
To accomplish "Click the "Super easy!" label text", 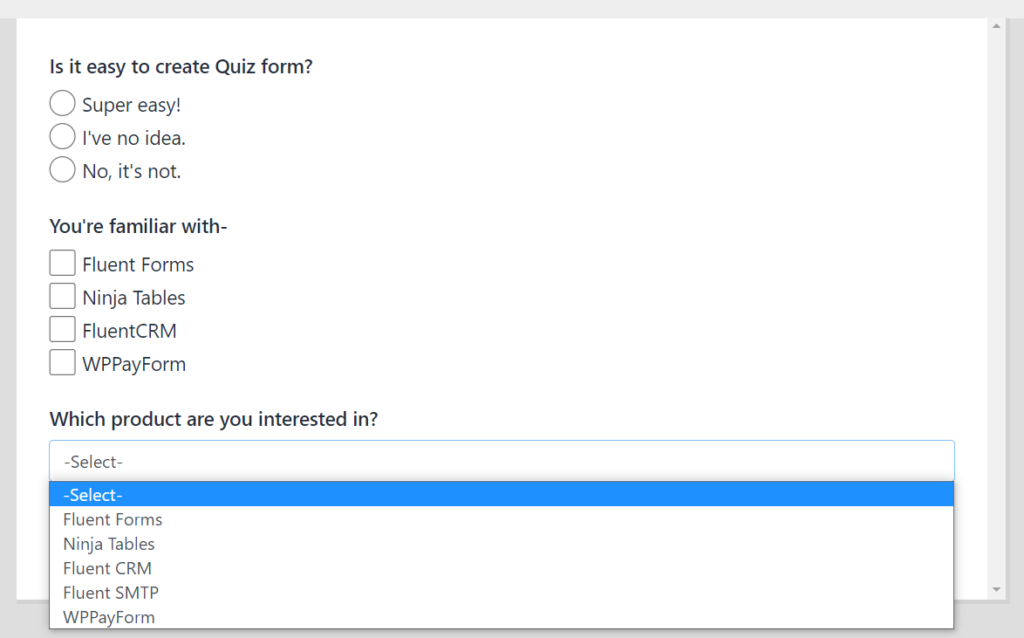I will tap(131, 104).
